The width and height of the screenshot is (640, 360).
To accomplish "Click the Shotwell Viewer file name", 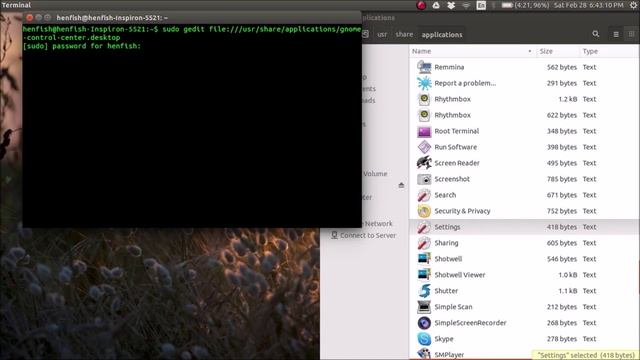I will pos(460,275).
